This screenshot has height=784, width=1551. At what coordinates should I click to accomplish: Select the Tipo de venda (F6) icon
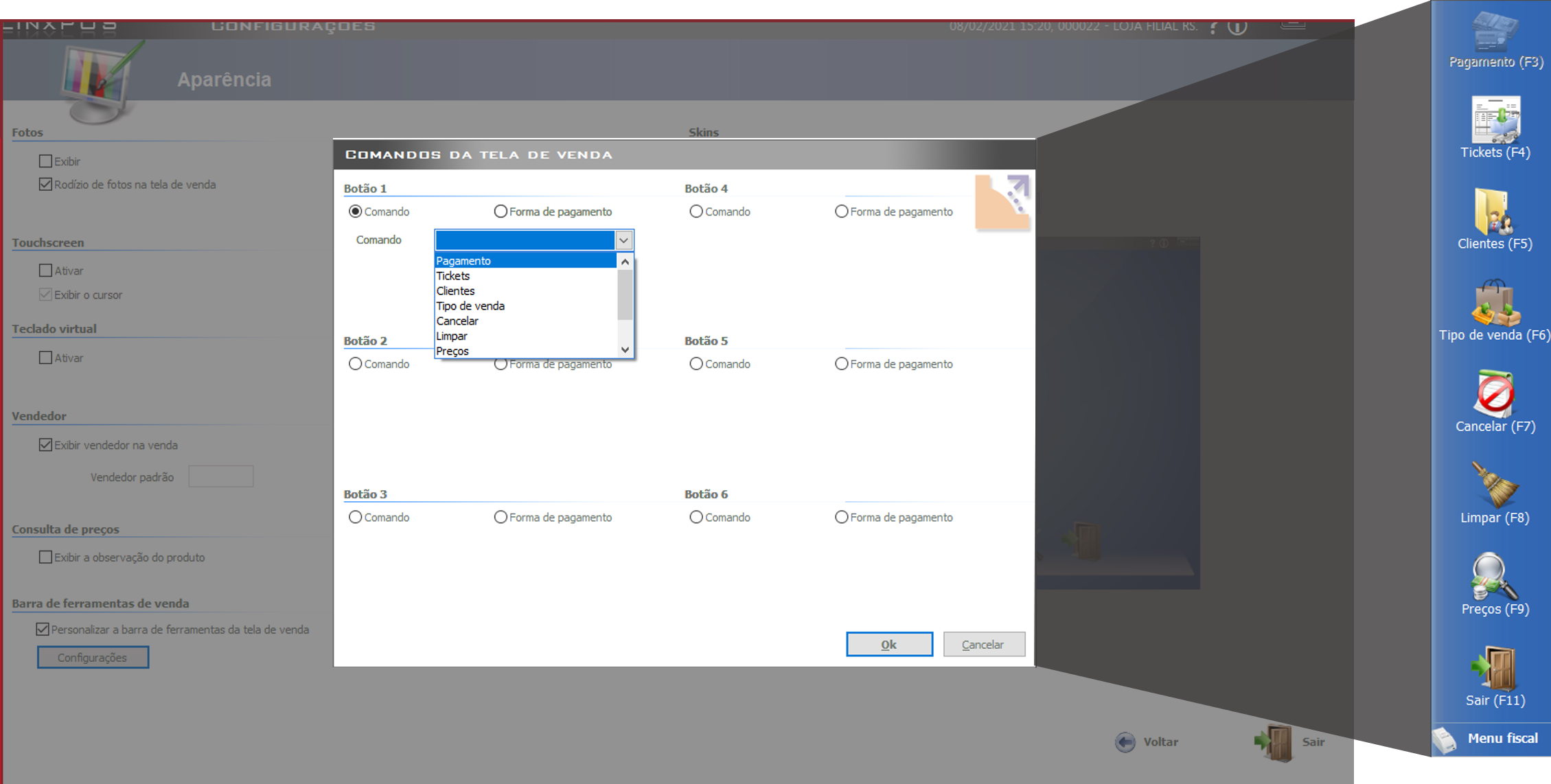point(1495,303)
